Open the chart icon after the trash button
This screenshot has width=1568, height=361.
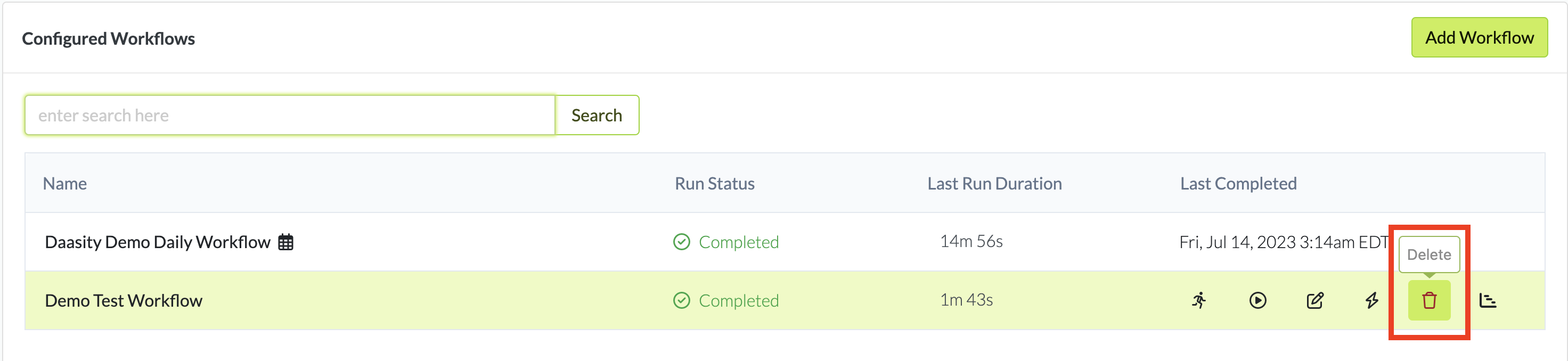[x=1488, y=300]
